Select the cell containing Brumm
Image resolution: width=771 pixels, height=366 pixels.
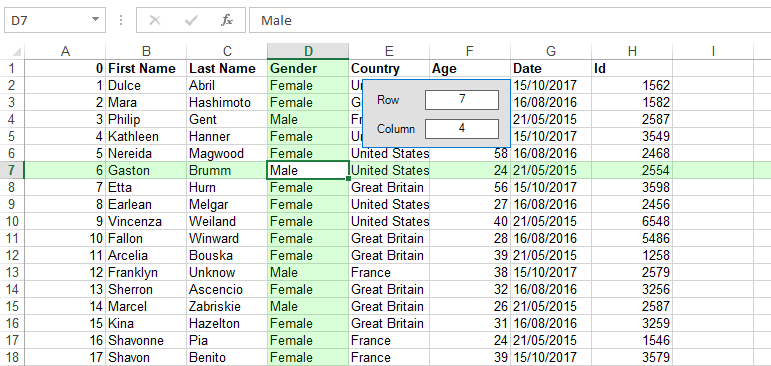[x=227, y=170]
